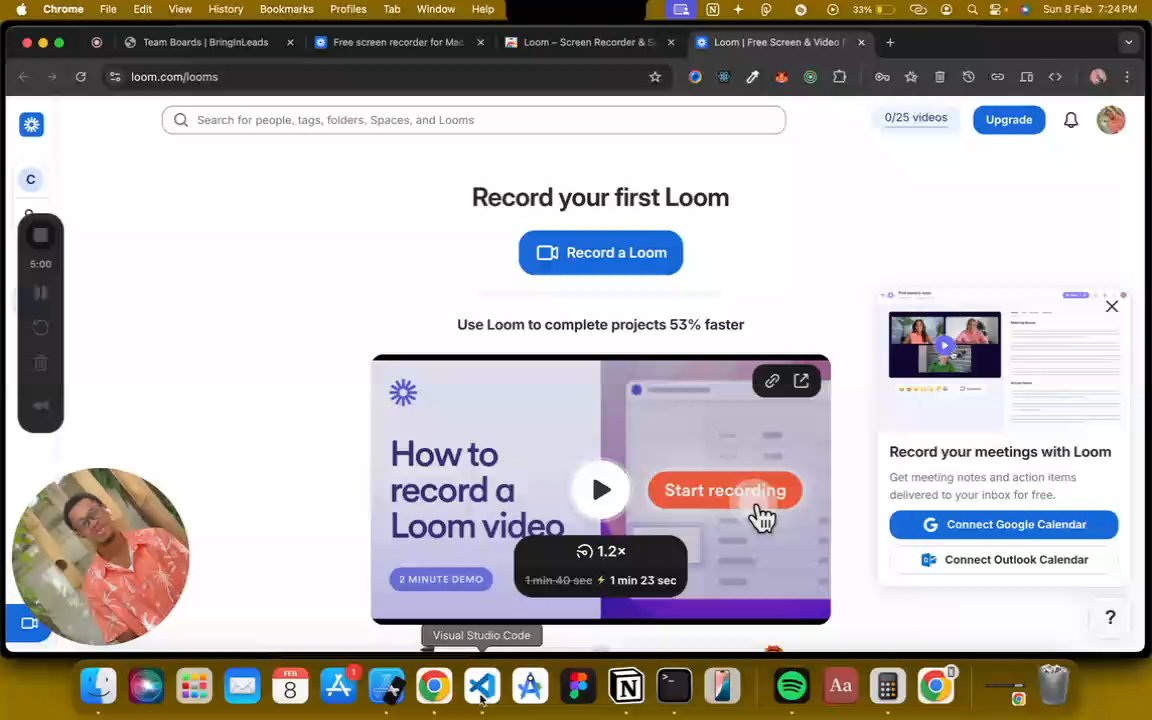Switch to Loom – Screen Recorder tab

pyautogui.click(x=589, y=43)
